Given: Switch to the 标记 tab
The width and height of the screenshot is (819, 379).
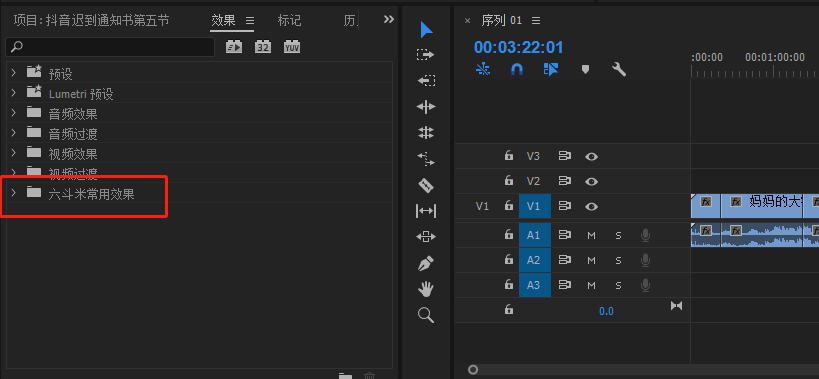Looking at the screenshot, I should coord(289,20).
